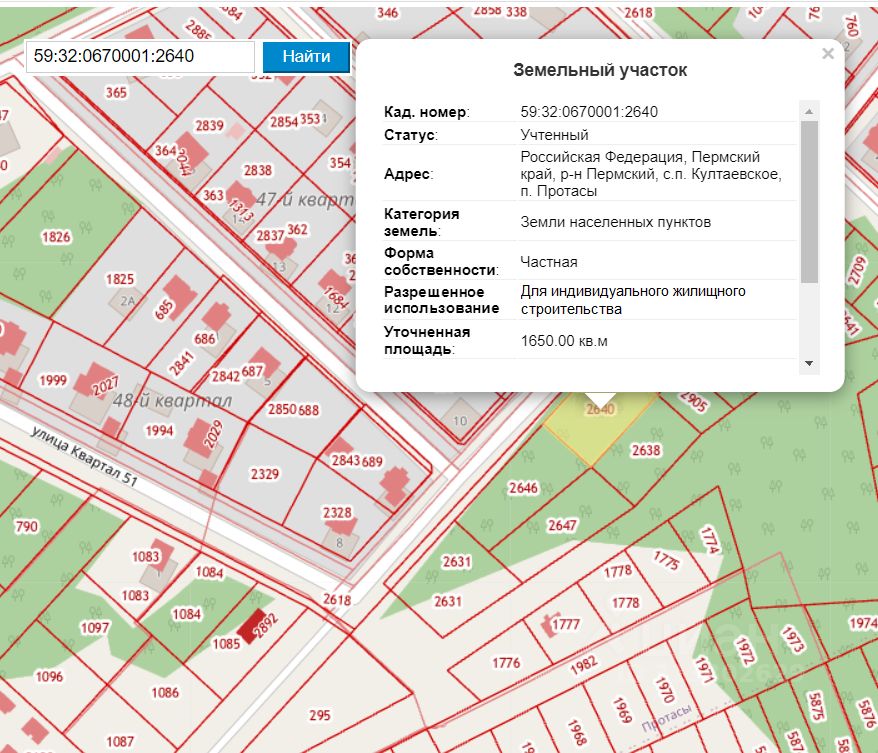Click parcel label 1999
878x753 pixels.
click(x=53, y=380)
